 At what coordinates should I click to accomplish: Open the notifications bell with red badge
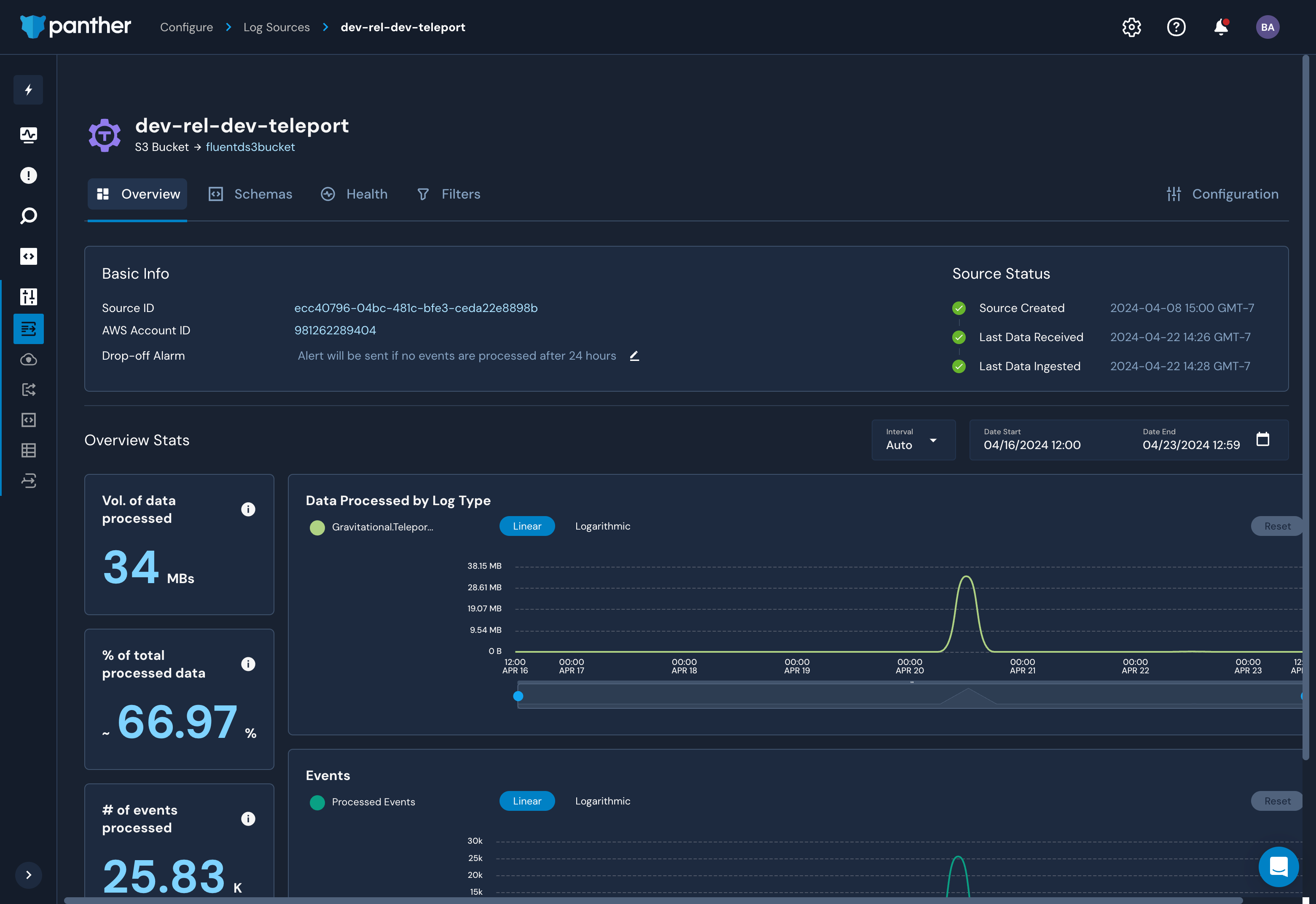[x=1221, y=27]
